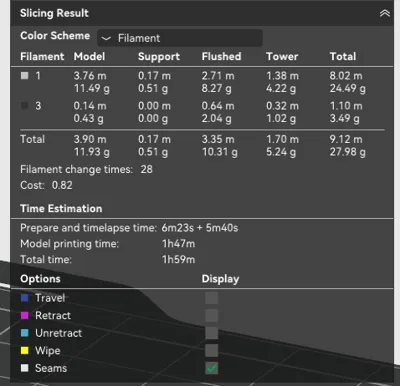This screenshot has height=386, width=400.
Task: Click the Unretract option label
Action: pos(58,333)
